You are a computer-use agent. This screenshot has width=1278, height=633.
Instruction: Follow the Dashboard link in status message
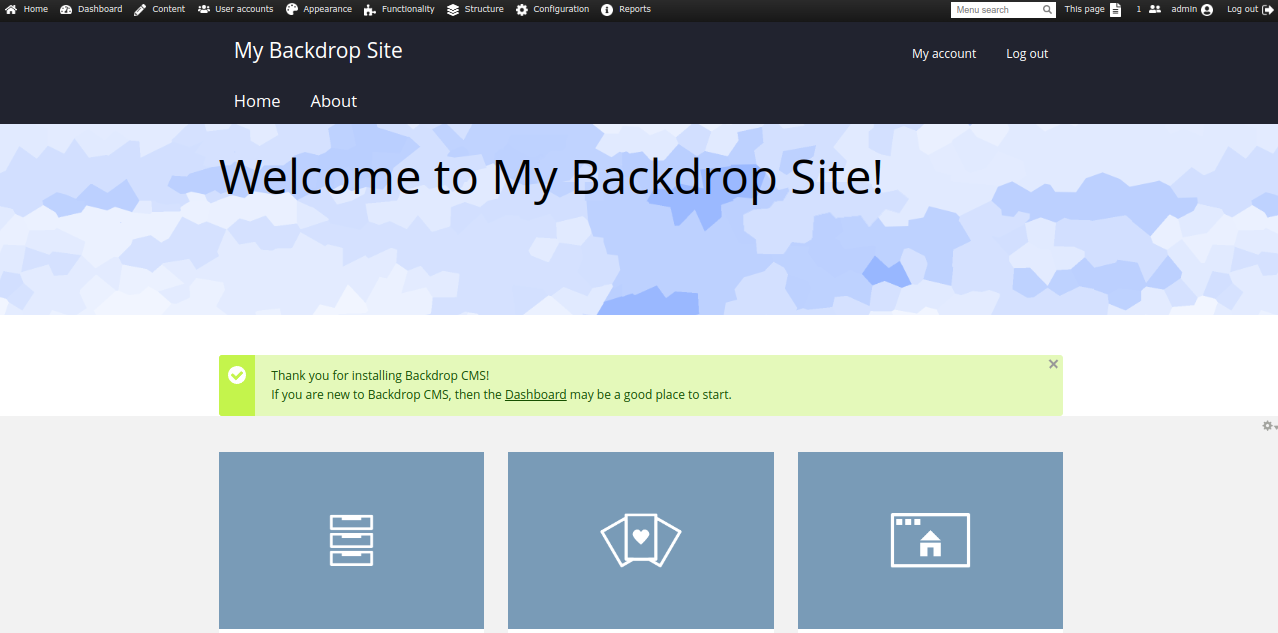(x=535, y=395)
